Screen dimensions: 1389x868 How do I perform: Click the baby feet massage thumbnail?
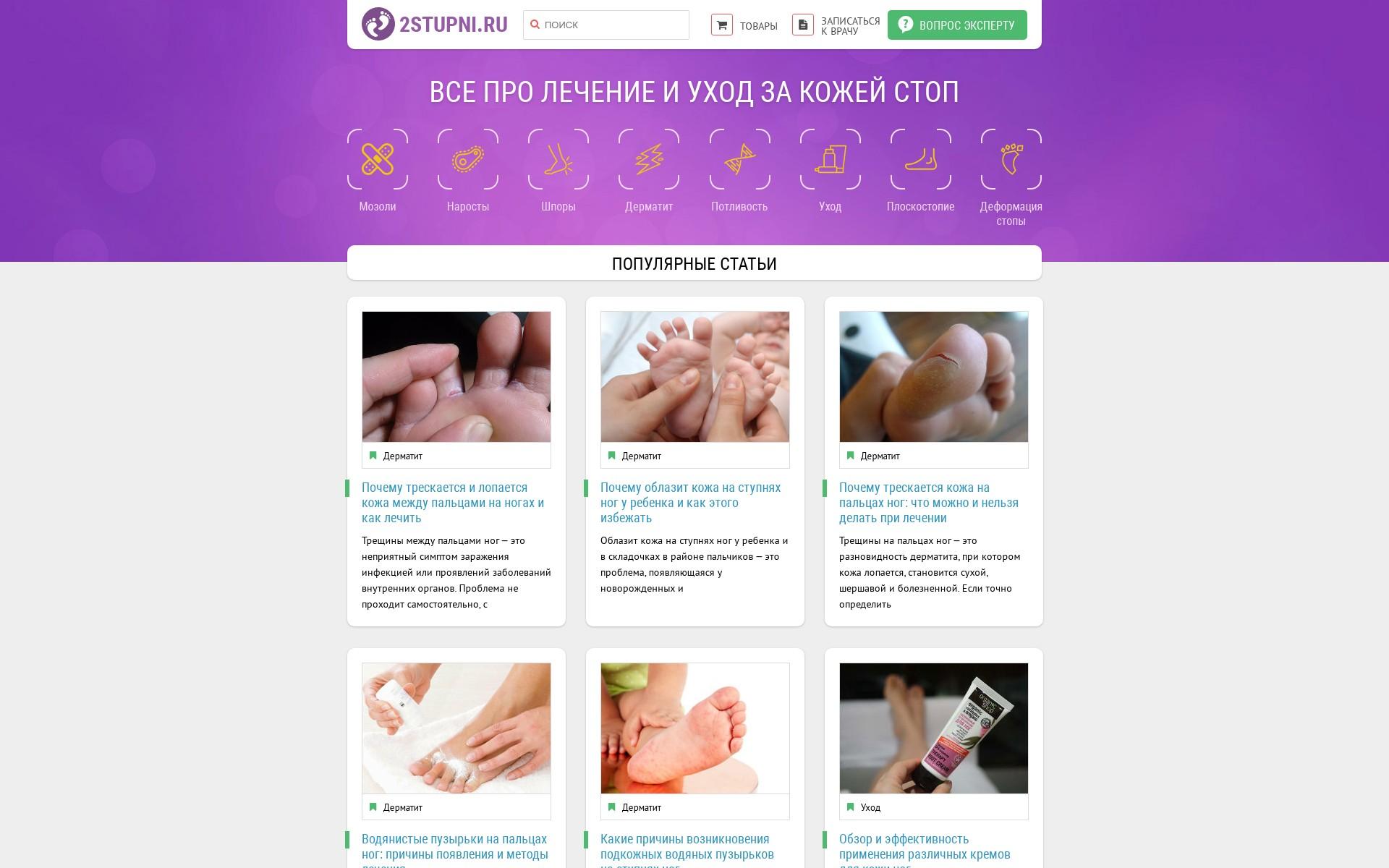[x=694, y=377]
